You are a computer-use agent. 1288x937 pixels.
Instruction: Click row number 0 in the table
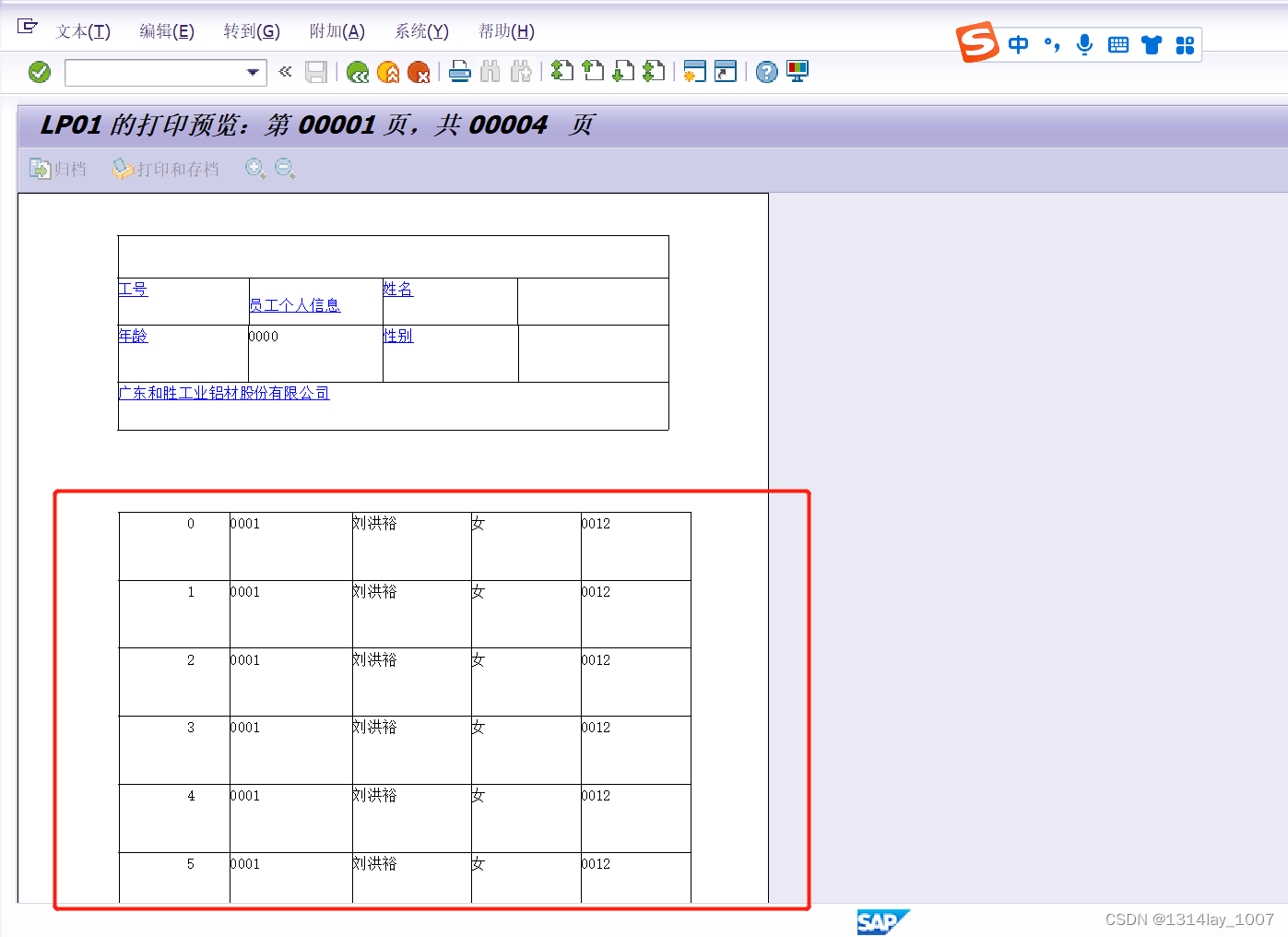[x=191, y=524]
